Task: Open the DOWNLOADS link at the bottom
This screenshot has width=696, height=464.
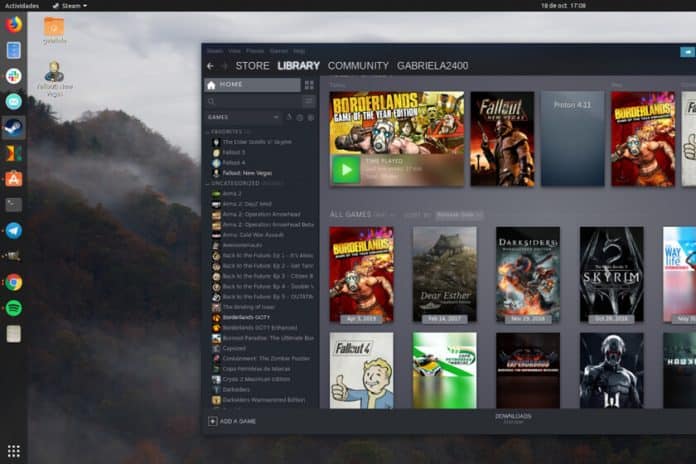Action: point(513,418)
